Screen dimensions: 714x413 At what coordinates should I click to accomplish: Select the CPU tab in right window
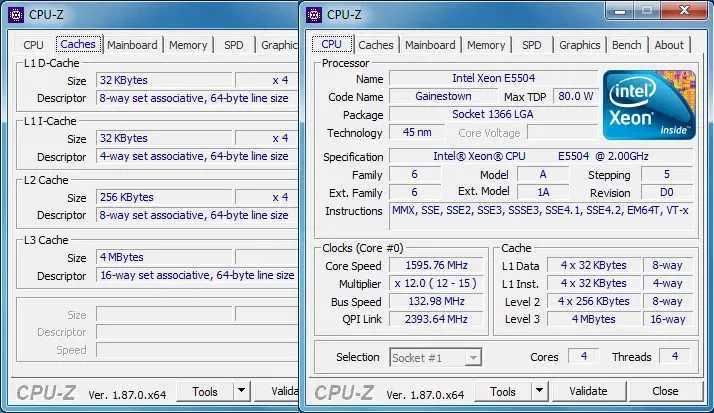332,44
